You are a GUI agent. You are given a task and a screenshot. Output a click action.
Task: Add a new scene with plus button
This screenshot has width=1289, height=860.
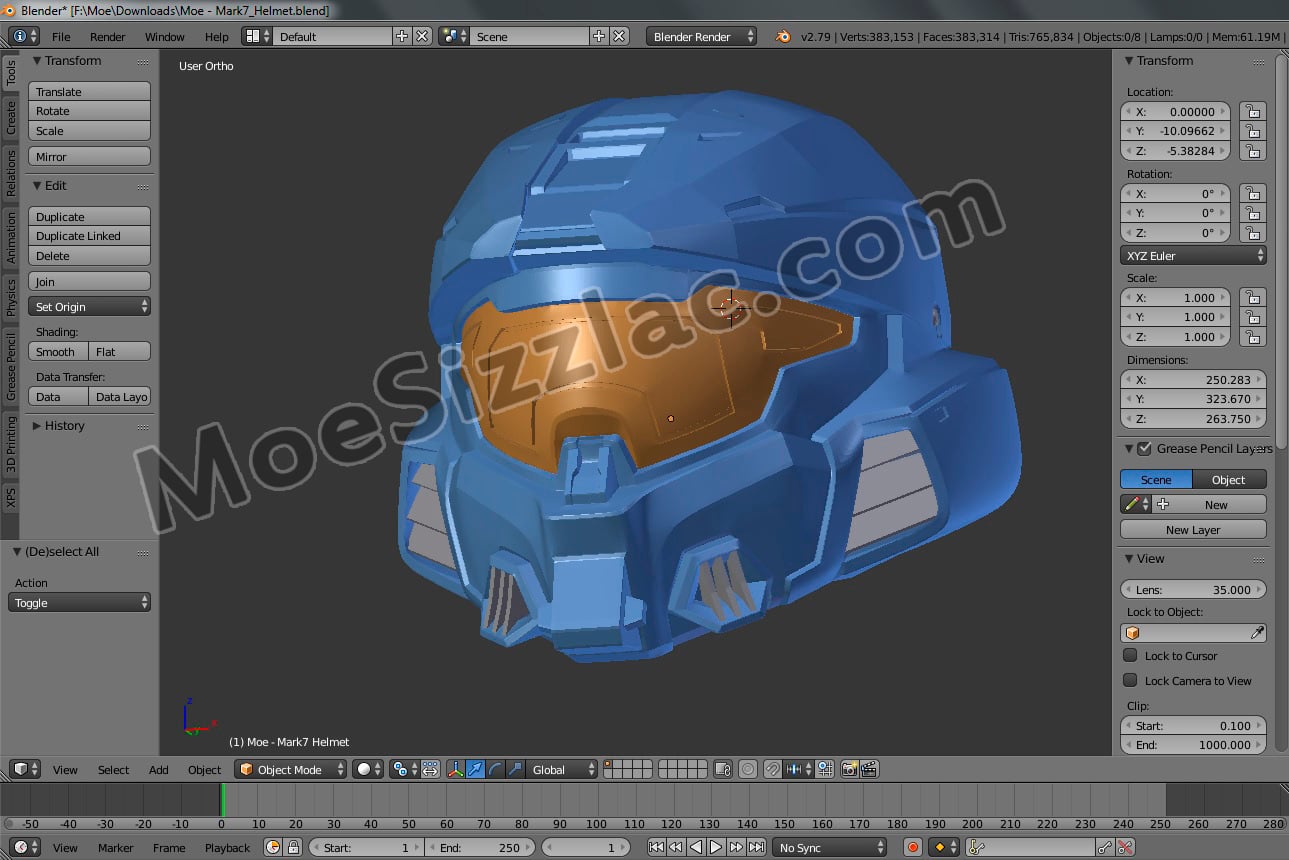[599, 36]
